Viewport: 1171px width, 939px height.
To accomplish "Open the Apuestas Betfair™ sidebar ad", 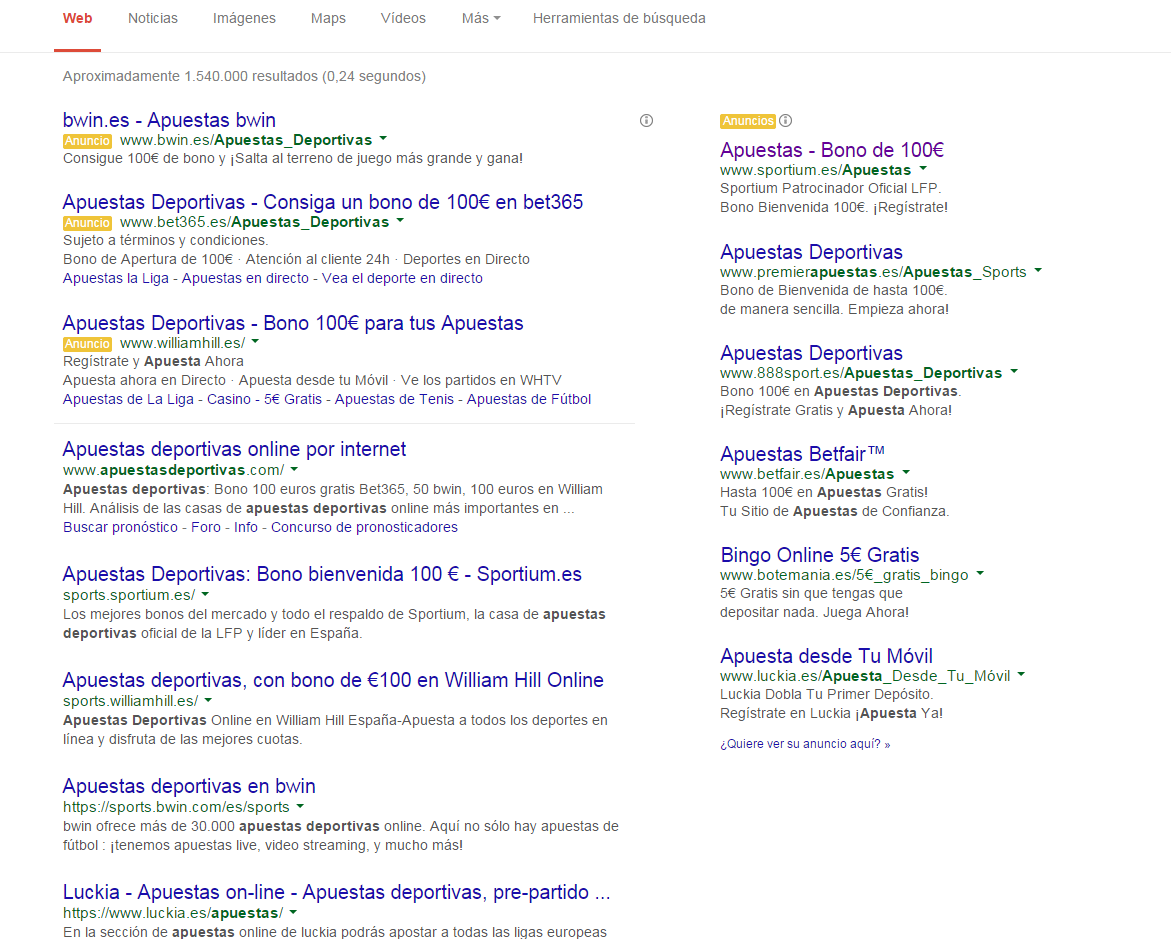I will (803, 454).
